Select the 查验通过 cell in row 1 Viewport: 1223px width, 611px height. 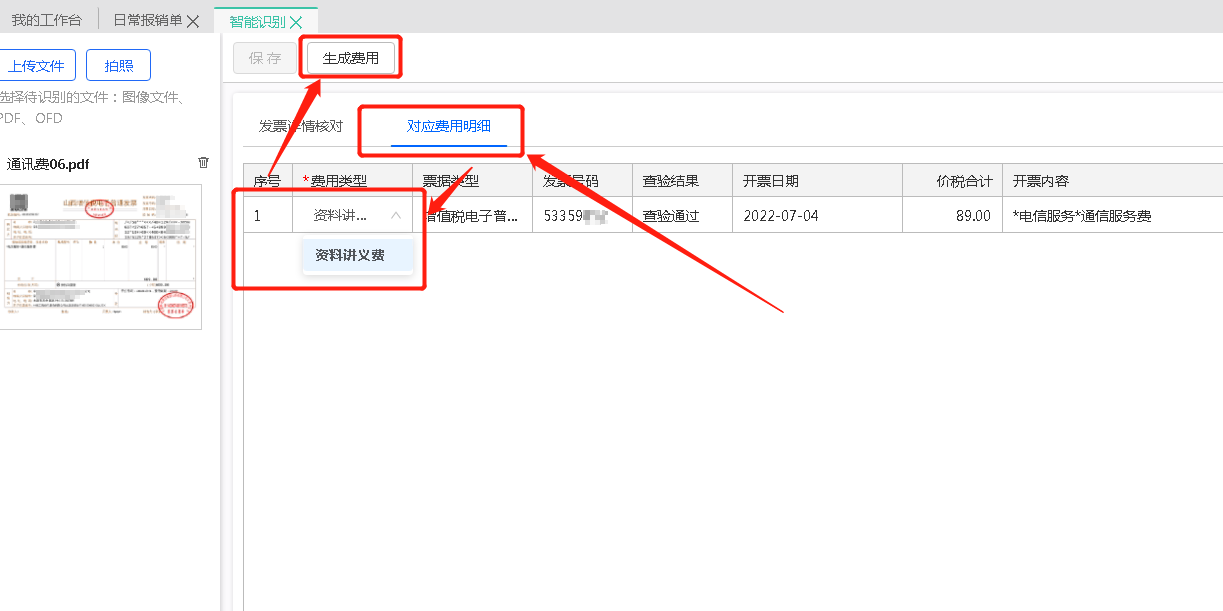(670, 215)
